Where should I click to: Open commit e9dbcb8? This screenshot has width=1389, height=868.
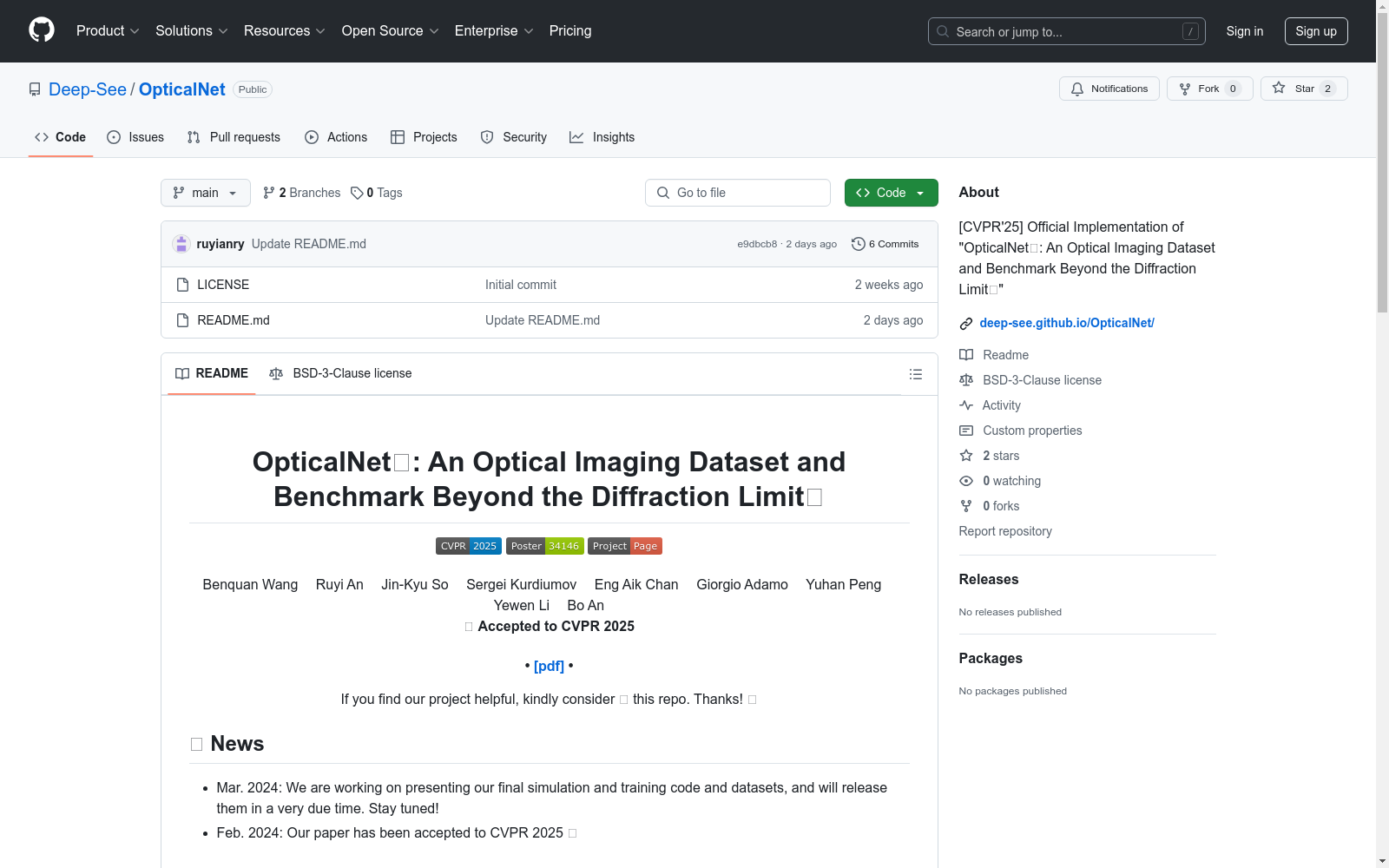coord(757,244)
